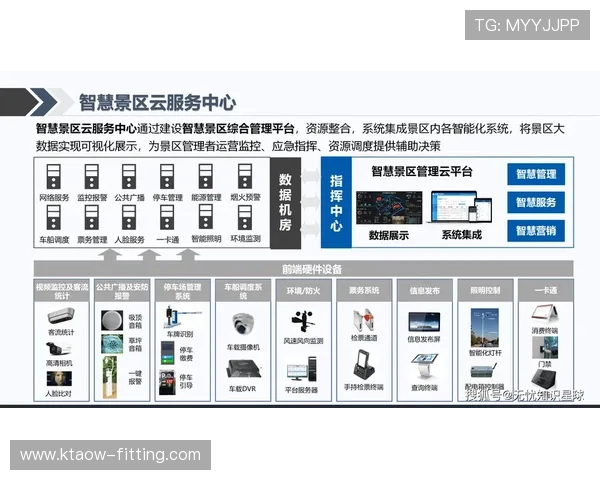The image size is (600, 480).
Task: Select the 停车场管理系统 column header
Action: click(x=183, y=291)
